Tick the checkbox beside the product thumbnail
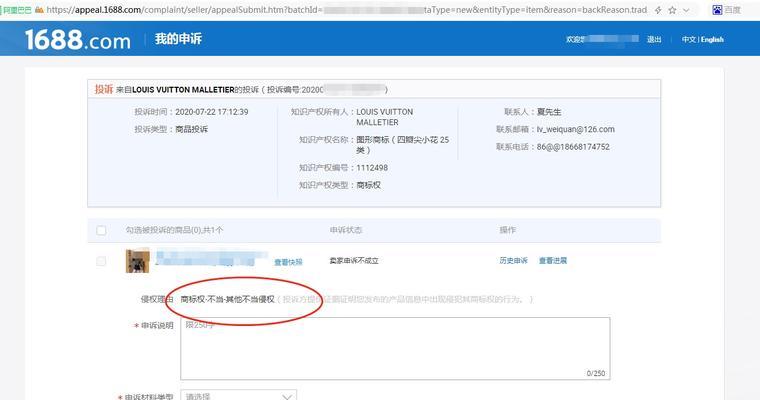The image size is (760, 400). tap(101, 261)
